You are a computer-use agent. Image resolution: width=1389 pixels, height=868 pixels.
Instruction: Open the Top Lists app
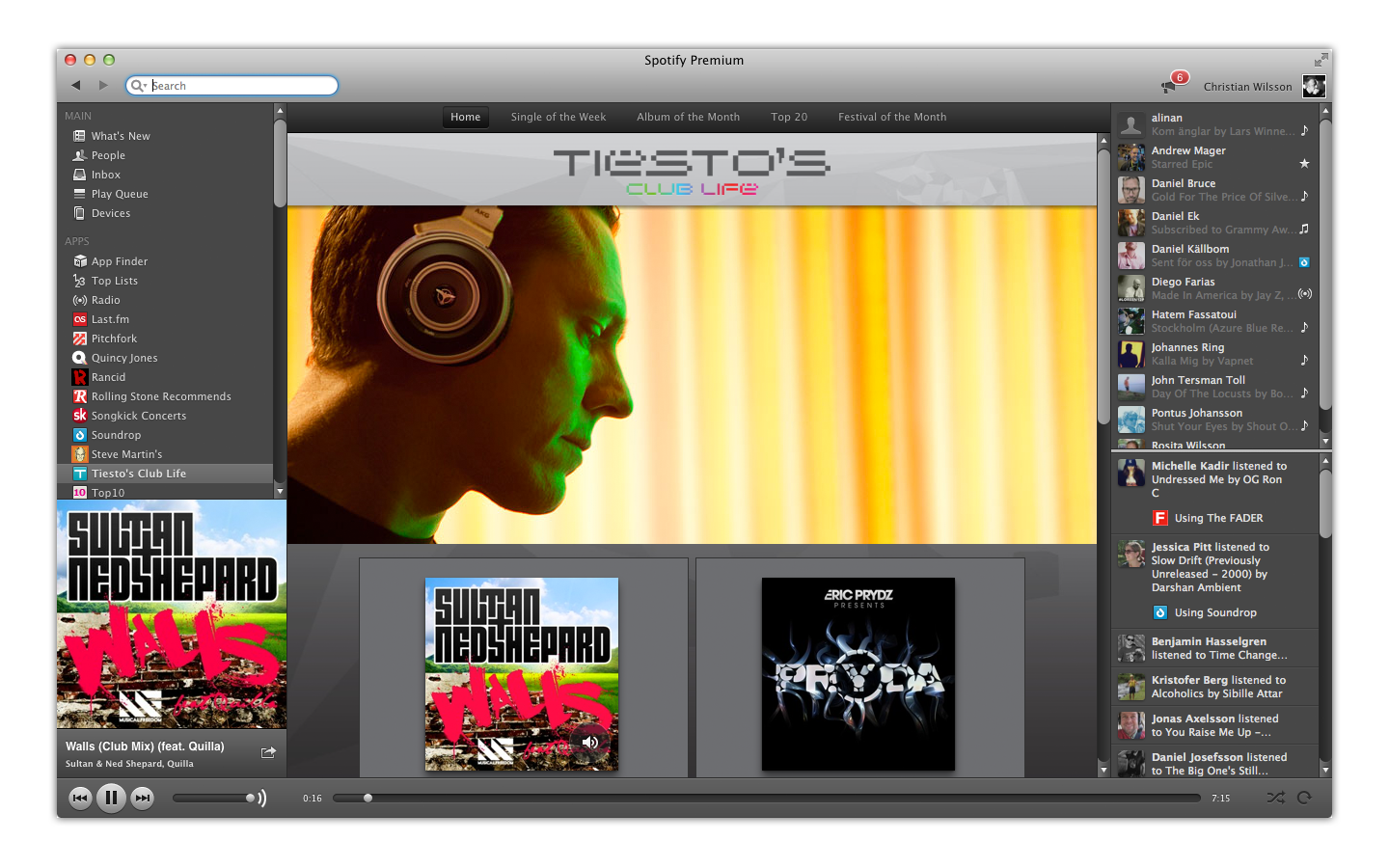[x=105, y=281]
